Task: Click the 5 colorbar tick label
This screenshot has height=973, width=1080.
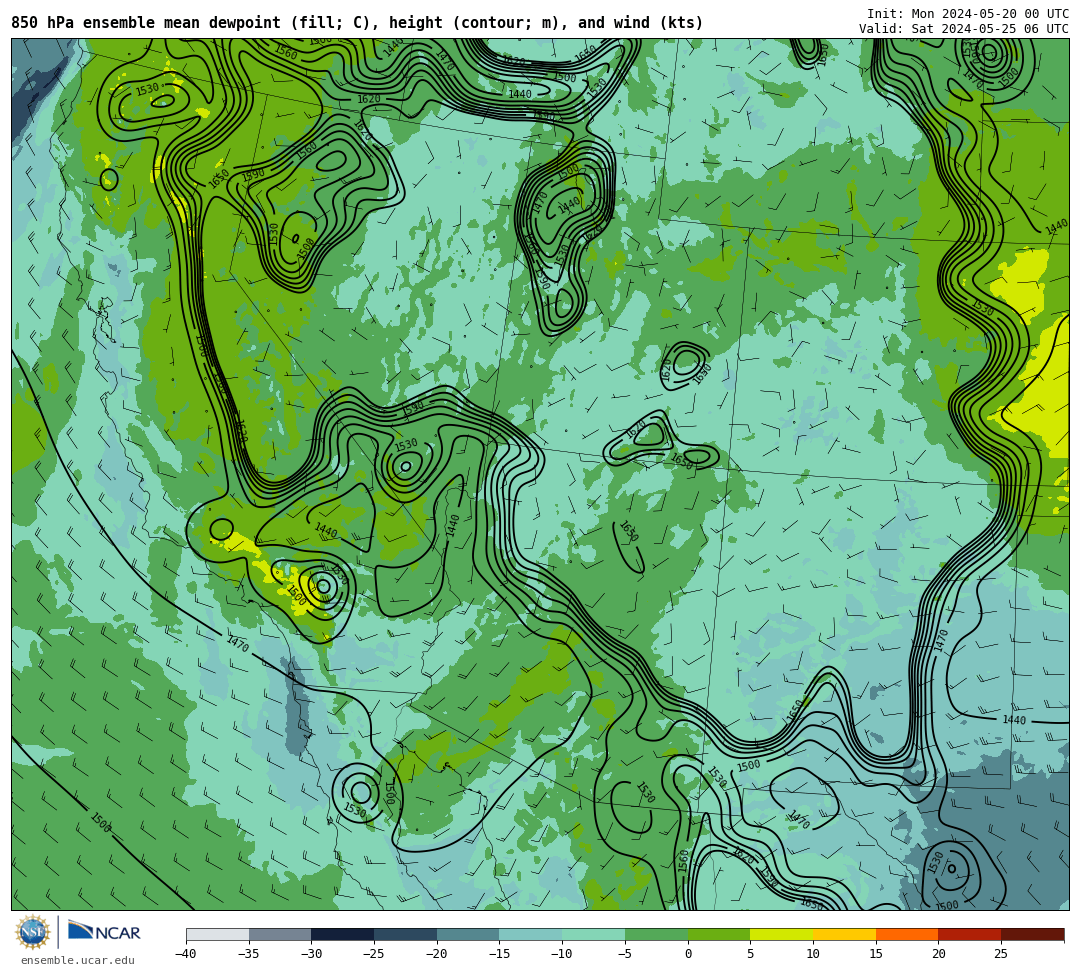Action: tap(751, 954)
